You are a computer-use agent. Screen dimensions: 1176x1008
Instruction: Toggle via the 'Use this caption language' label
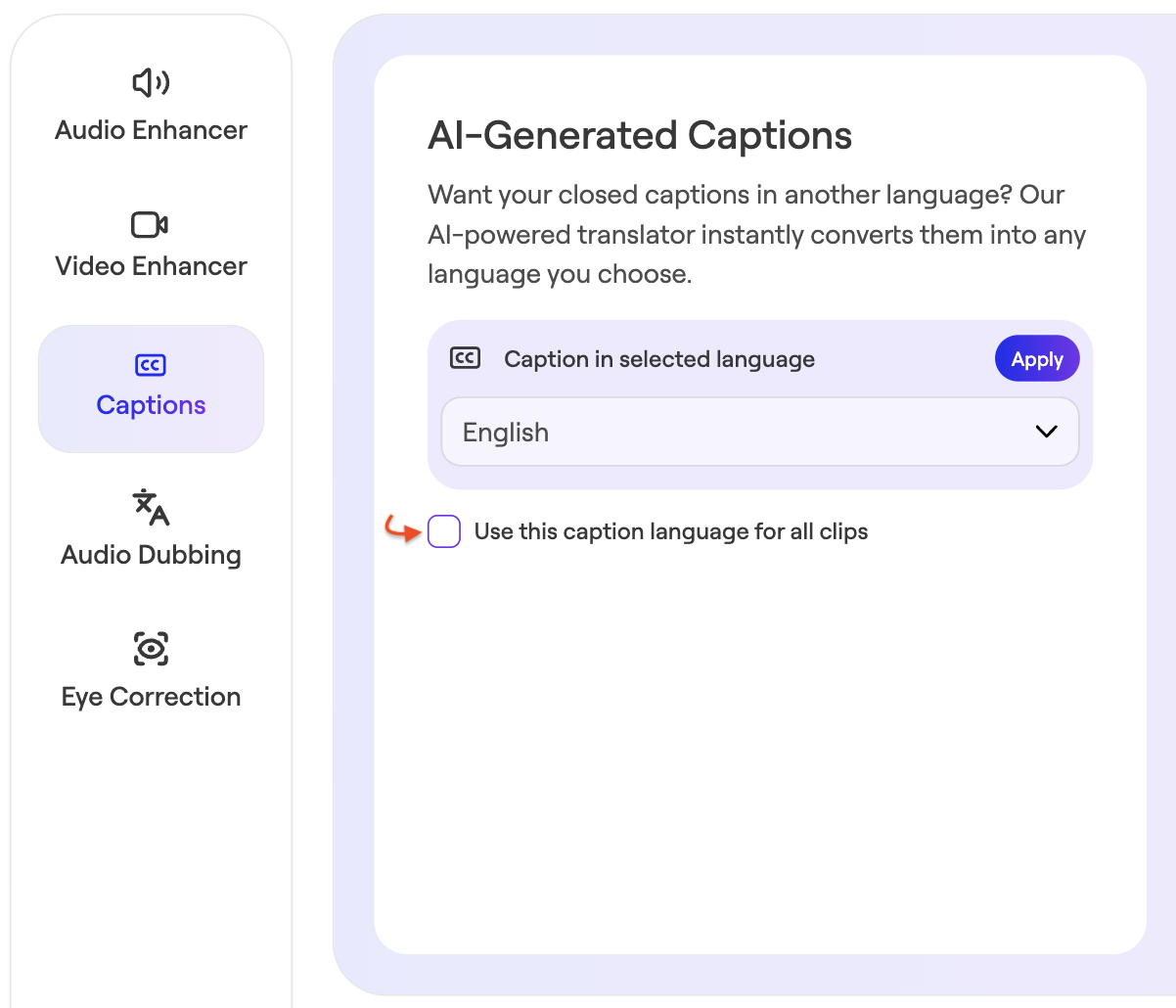tap(671, 531)
